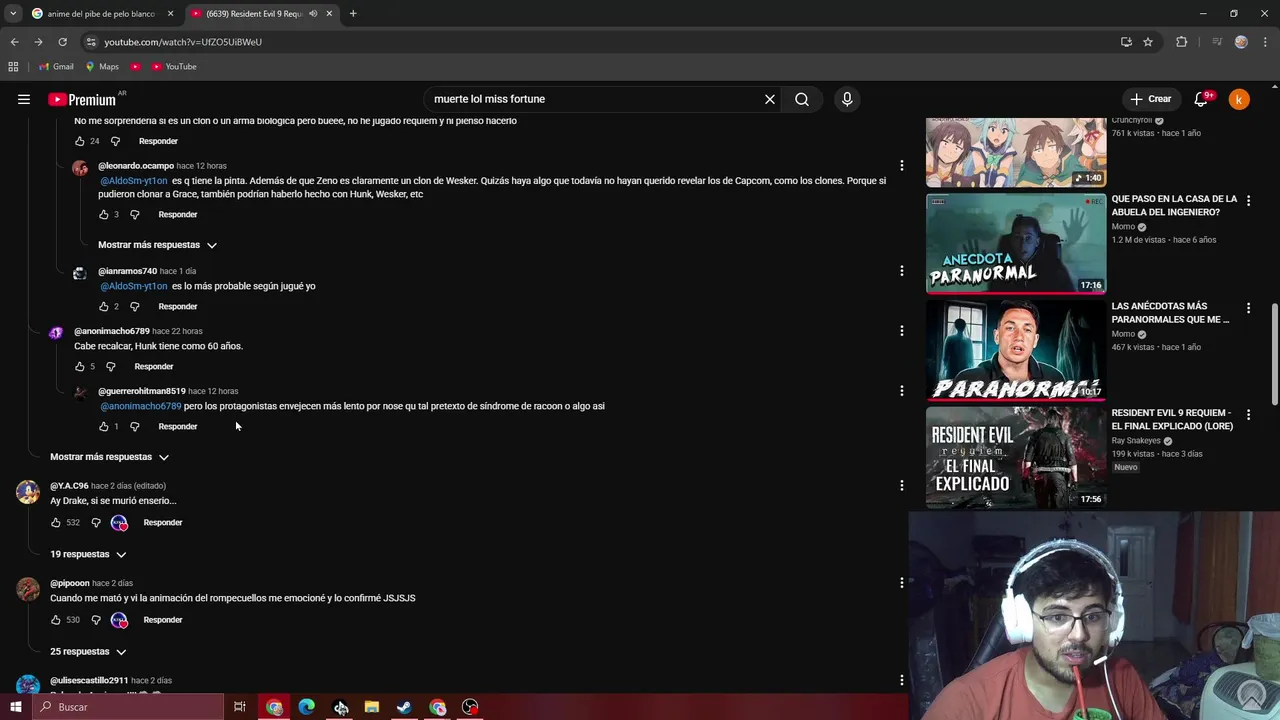Open the apps grid in bookmarks bar
1280x720 pixels.
(13, 67)
